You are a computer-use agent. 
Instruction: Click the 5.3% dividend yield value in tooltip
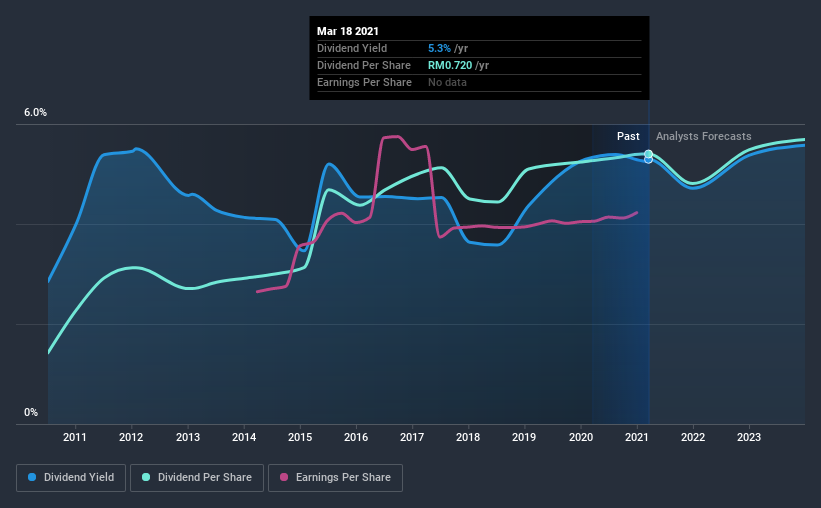pos(439,48)
